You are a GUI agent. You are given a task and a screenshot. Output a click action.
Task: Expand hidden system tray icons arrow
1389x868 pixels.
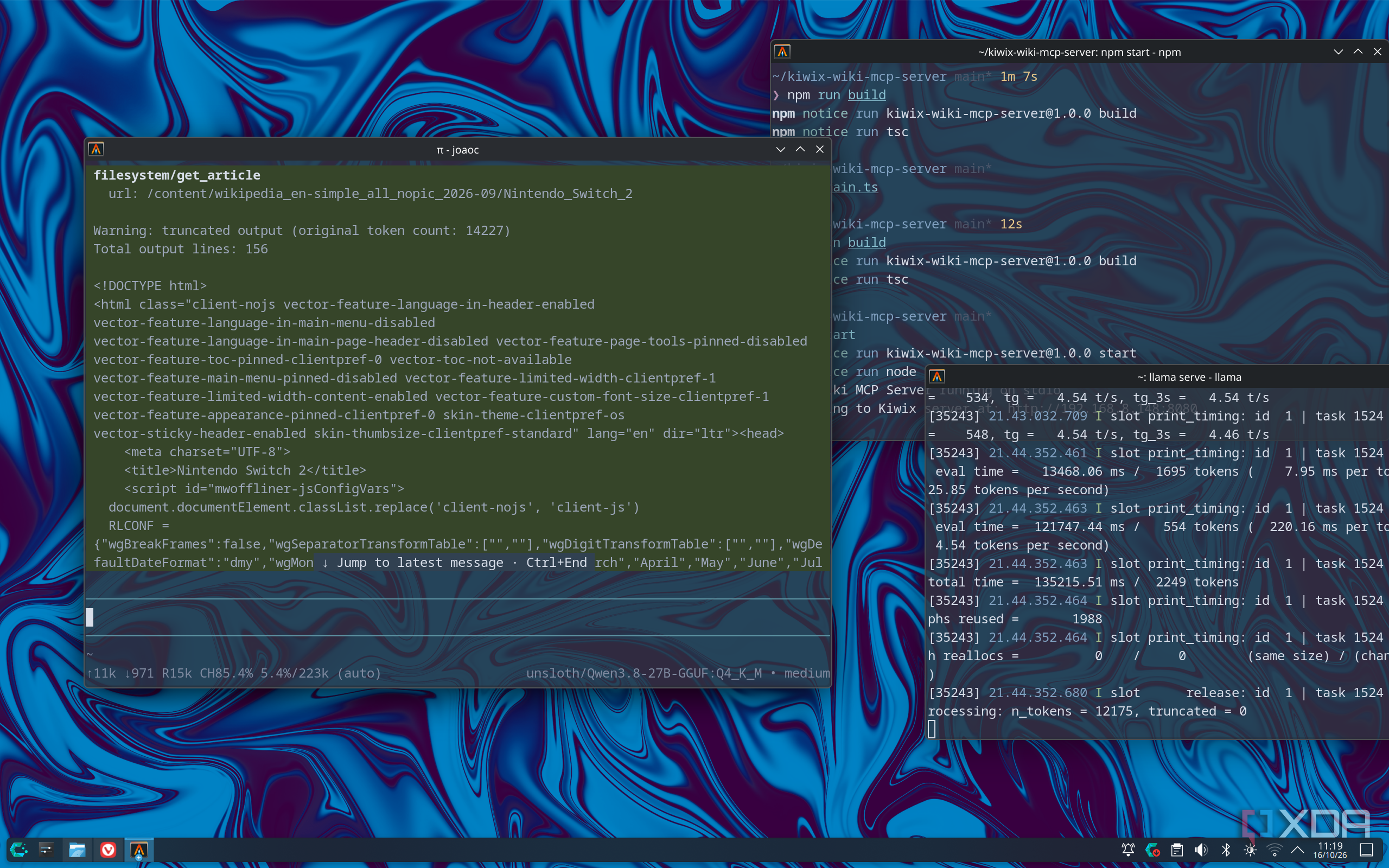click(x=1297, y=850)
